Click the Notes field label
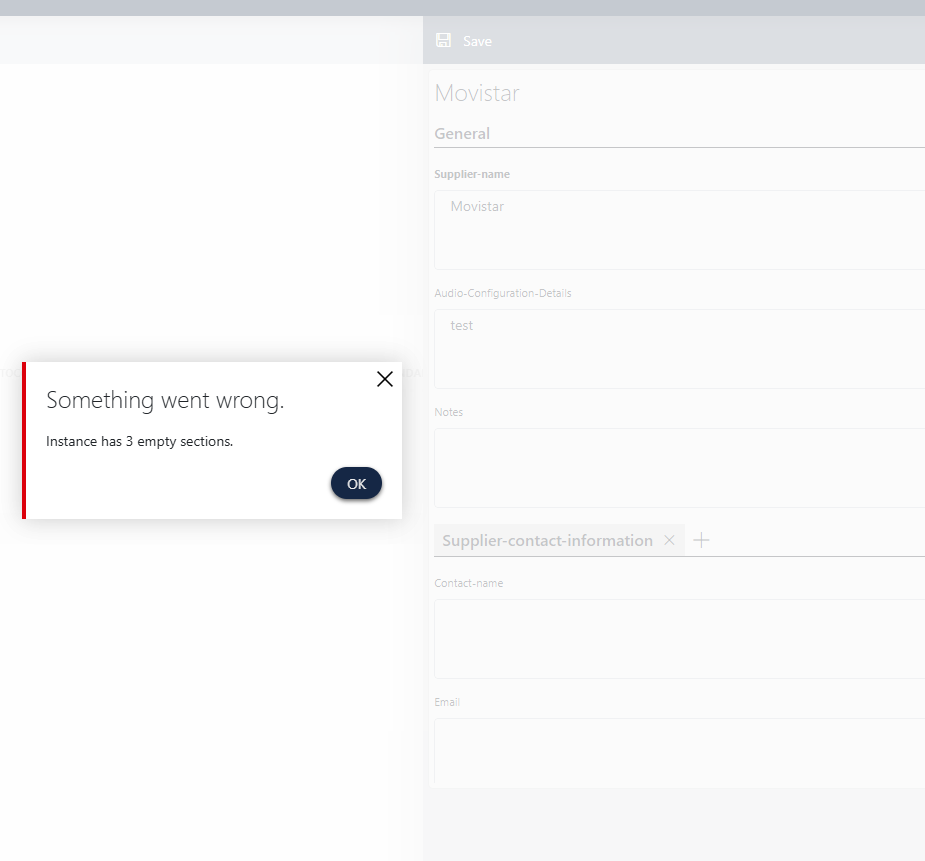Image resolution: width=925 pixels, height=861 pixels. click(449, 412)
